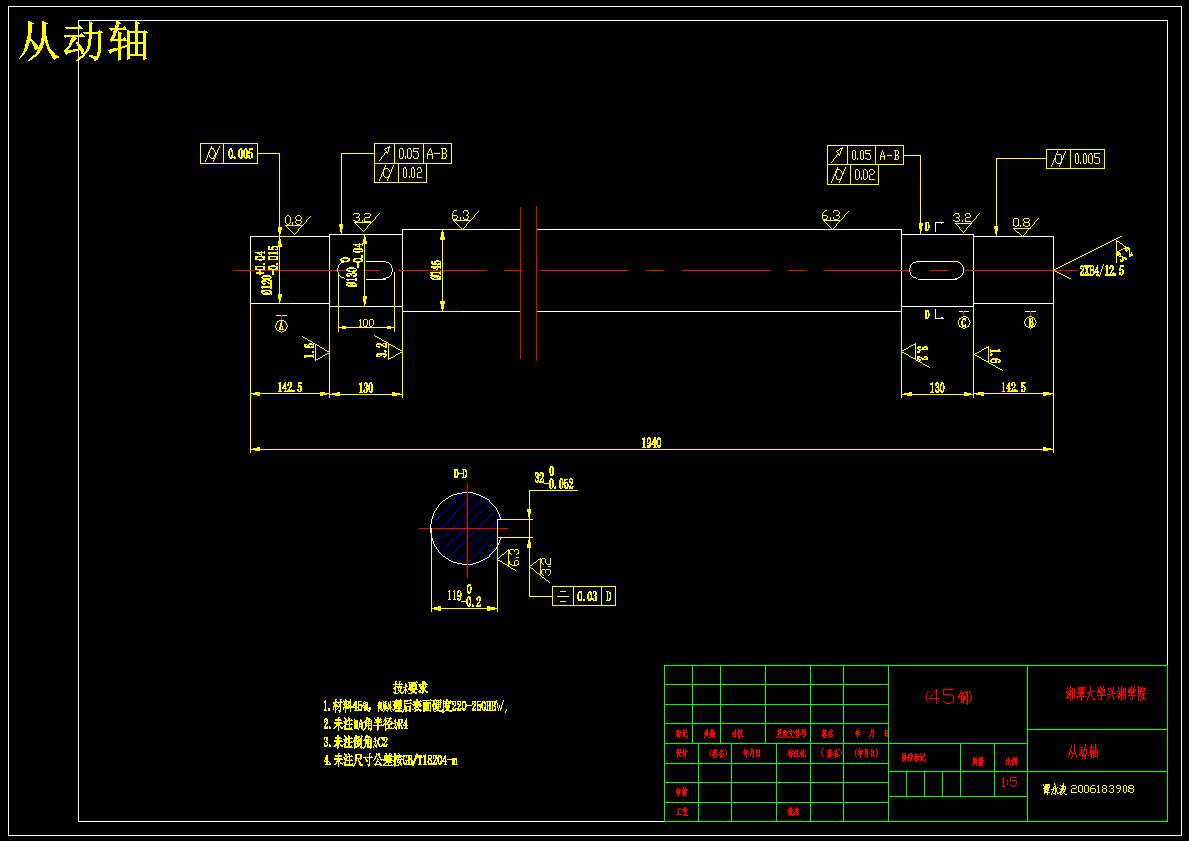Select the large yellow 从动轴 heading
1189x841 pixels.
pyautogui.click(x=83, y=42)
